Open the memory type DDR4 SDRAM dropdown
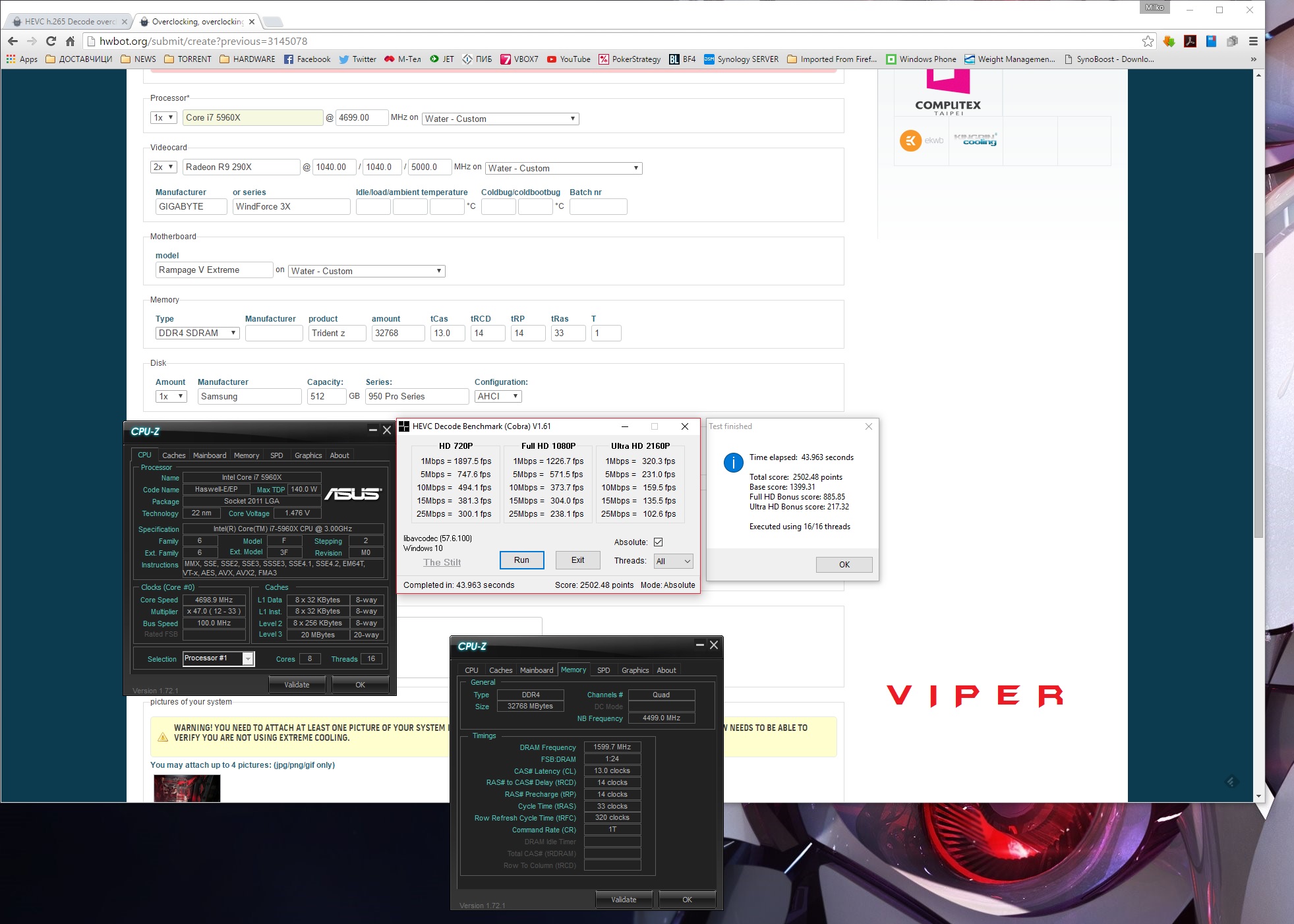 coord(197,333)
